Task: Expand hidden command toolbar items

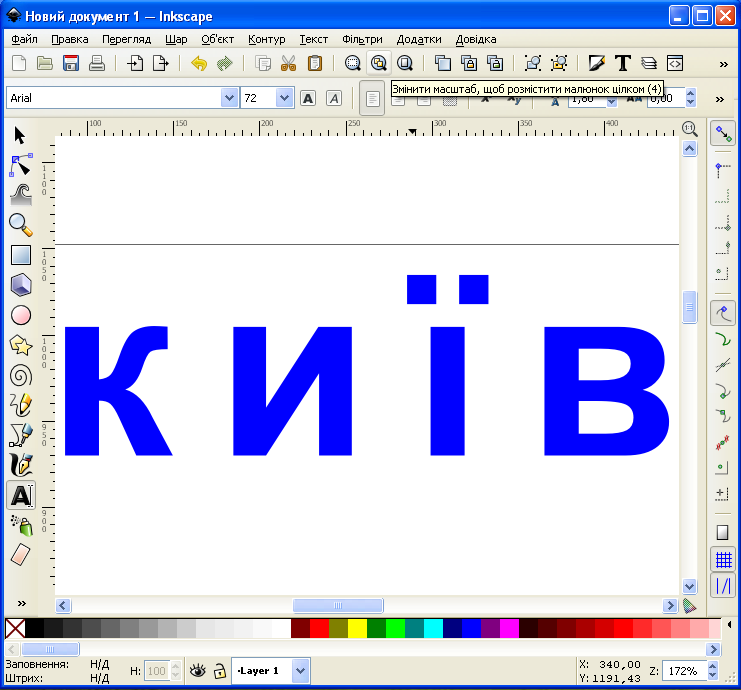Action: [724, 64]
